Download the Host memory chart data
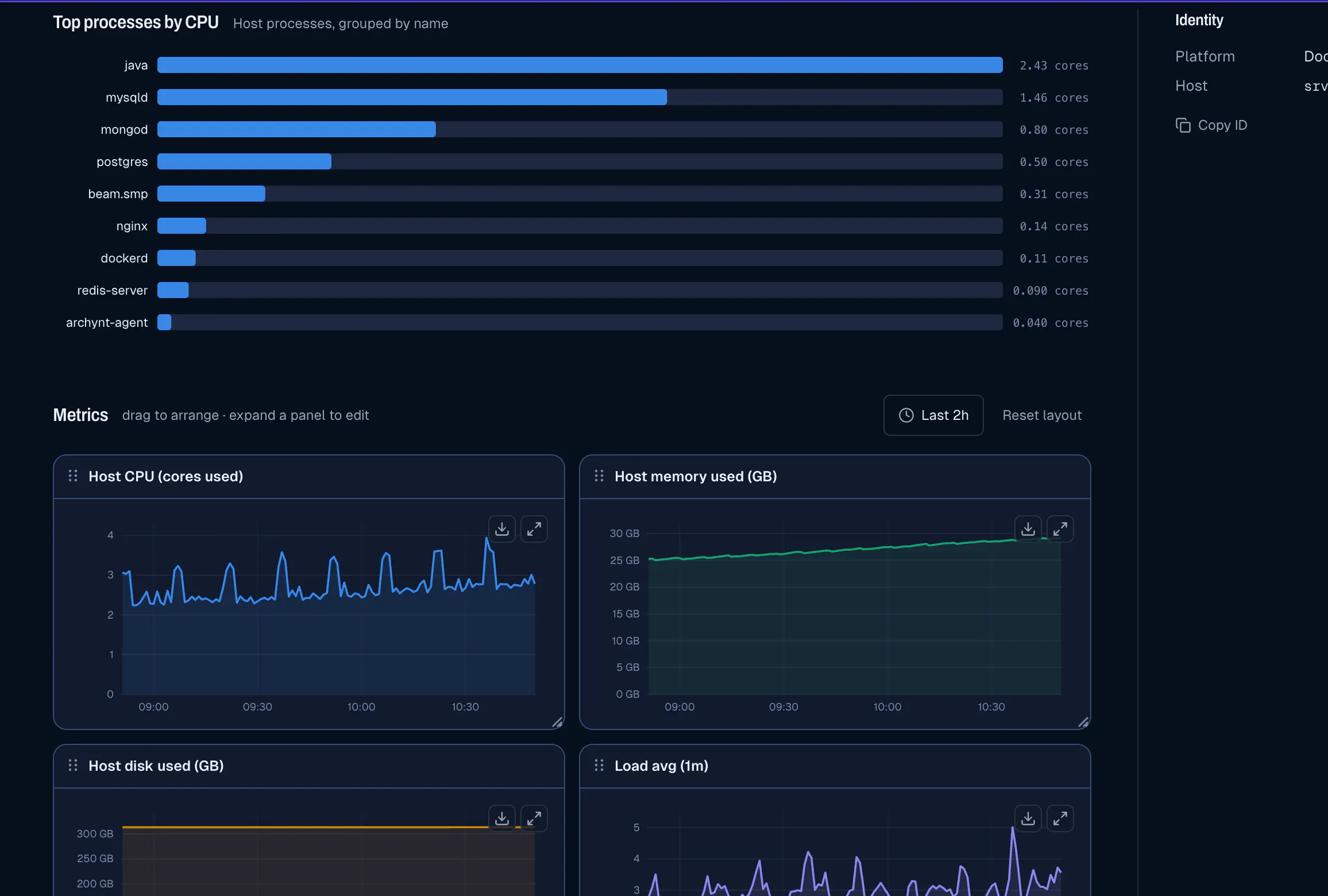Screen dimensions: 1328x896 [1028, 529]
